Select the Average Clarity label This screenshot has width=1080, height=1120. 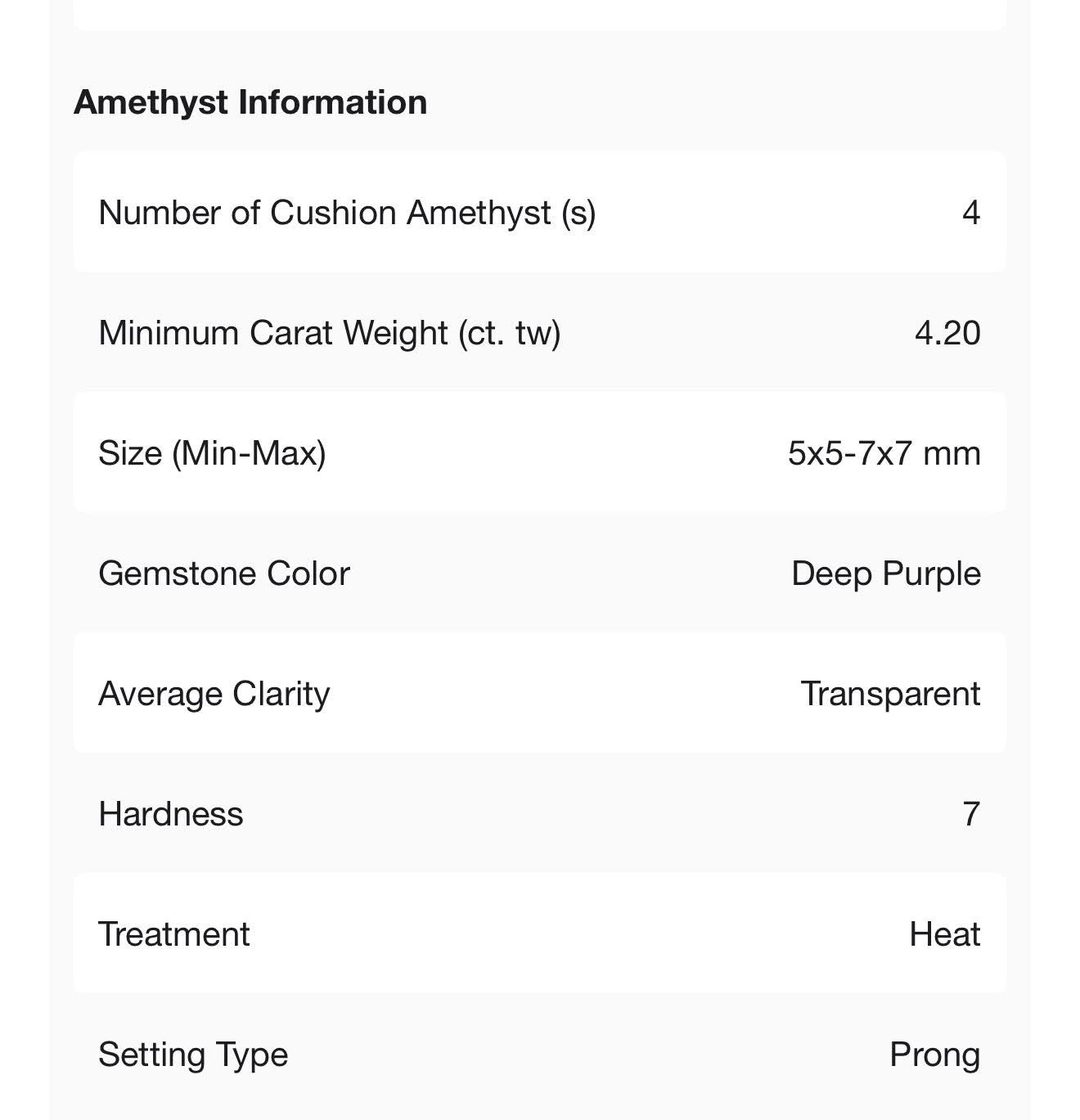pyautogui.click(x=214, y=694)
